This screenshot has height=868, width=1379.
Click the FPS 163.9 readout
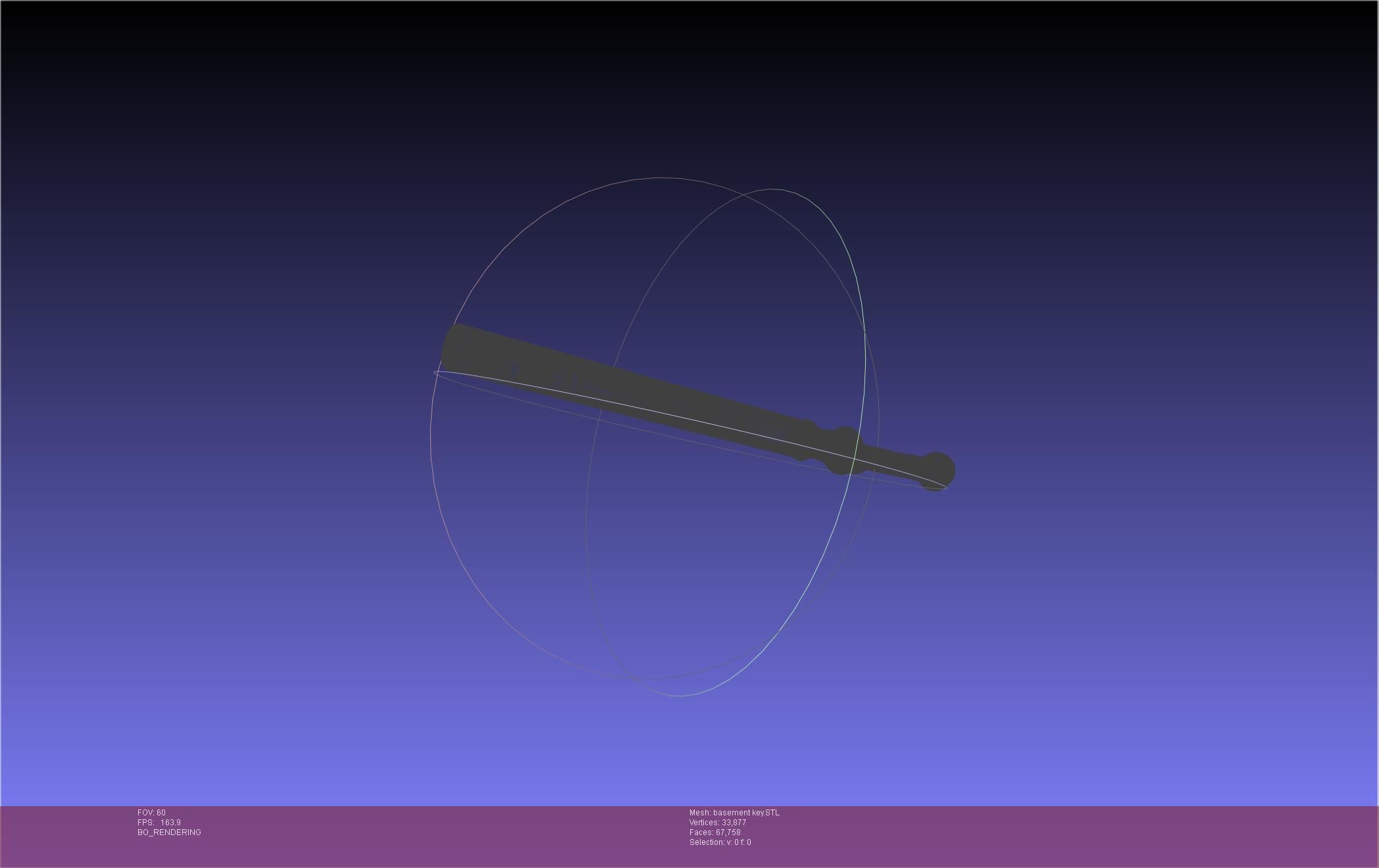159,823
